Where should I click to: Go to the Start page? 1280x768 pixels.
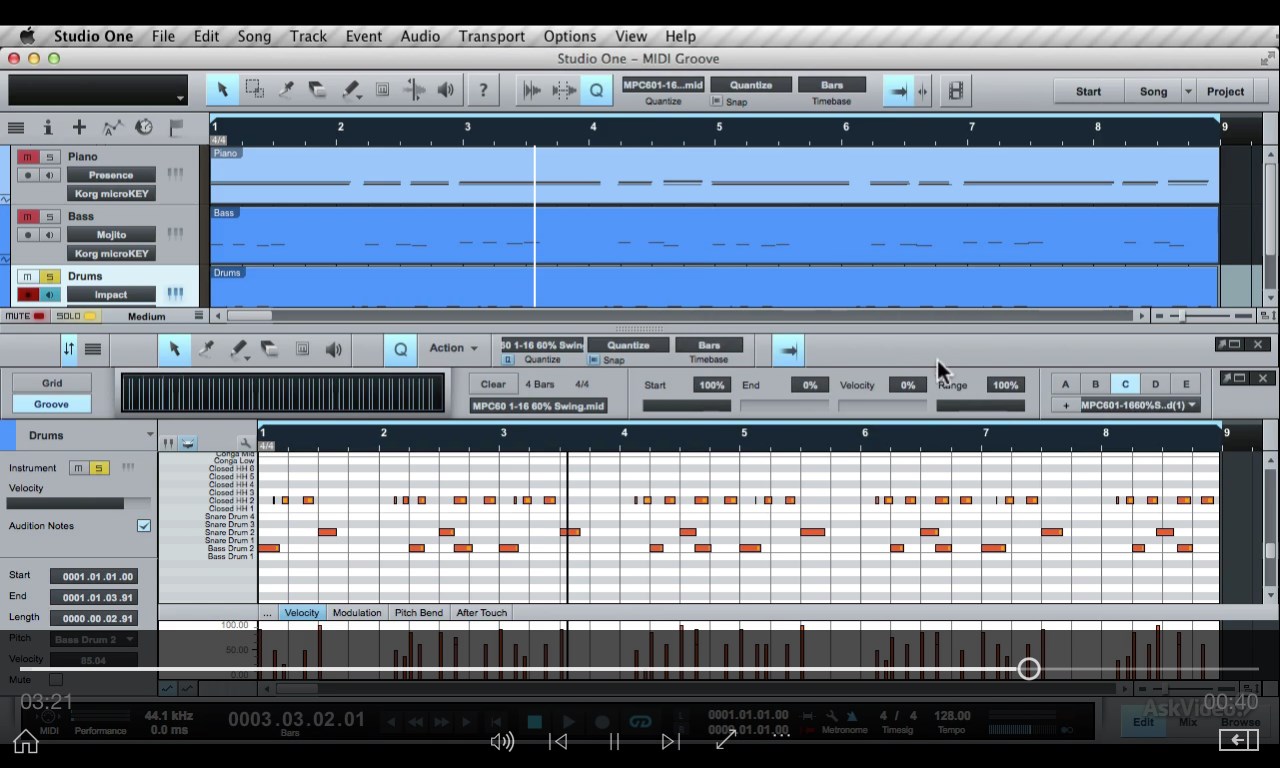click(x=1088, y=91)
